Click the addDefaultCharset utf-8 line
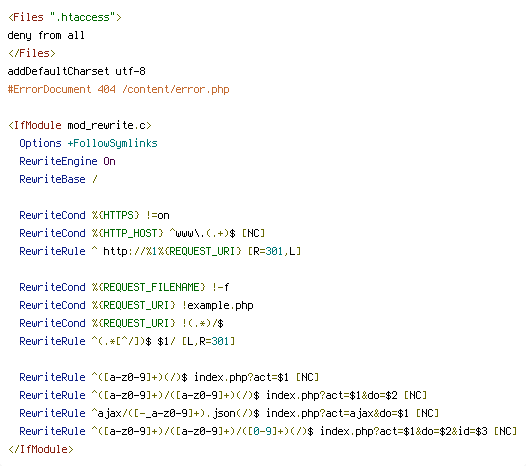The width and height of the screenshot is (526, 466). pyautogui.click(x=76, y=71)
